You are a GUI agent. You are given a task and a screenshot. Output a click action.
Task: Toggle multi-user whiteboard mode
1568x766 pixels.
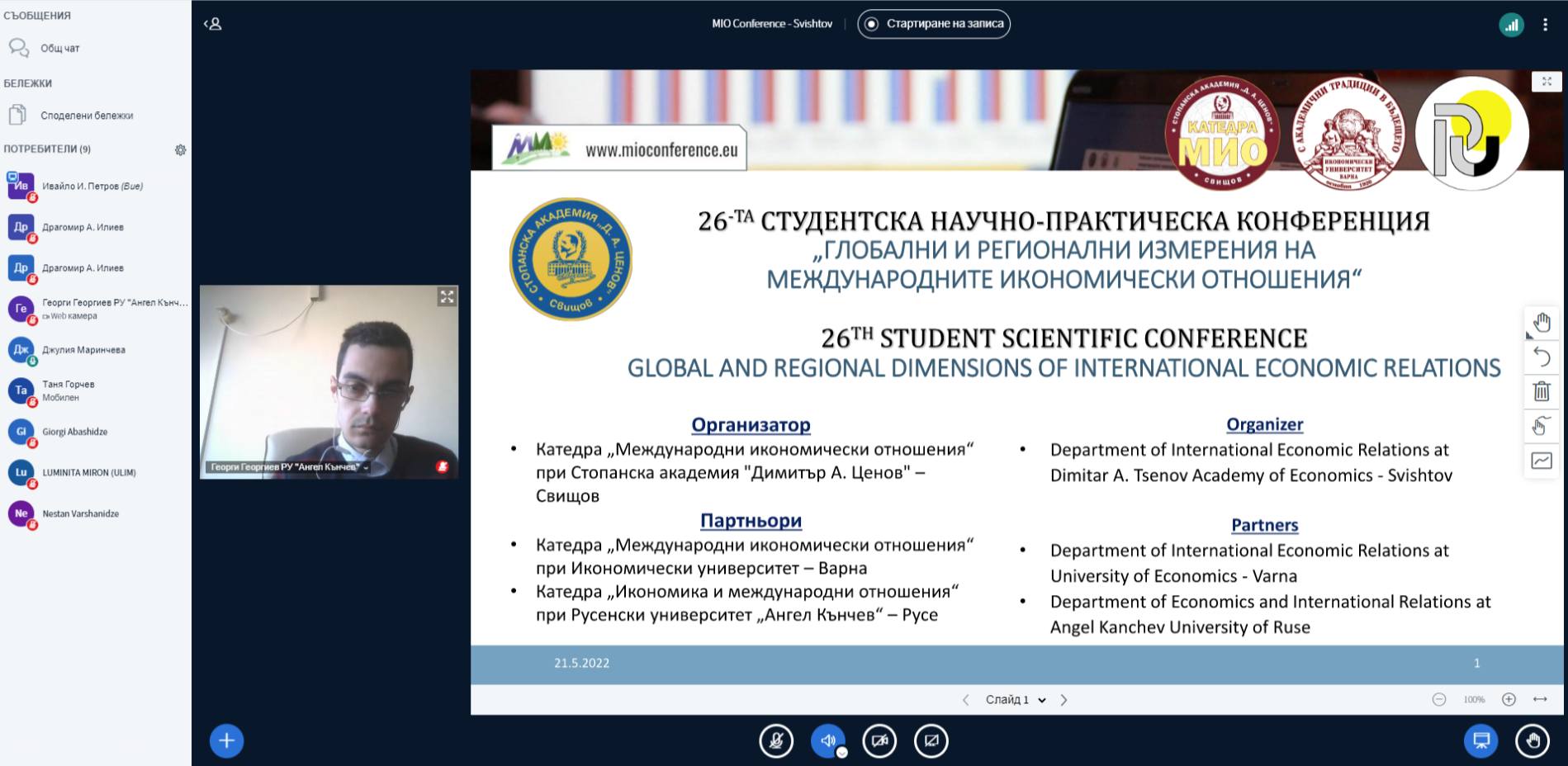(x=1542, y=426)
